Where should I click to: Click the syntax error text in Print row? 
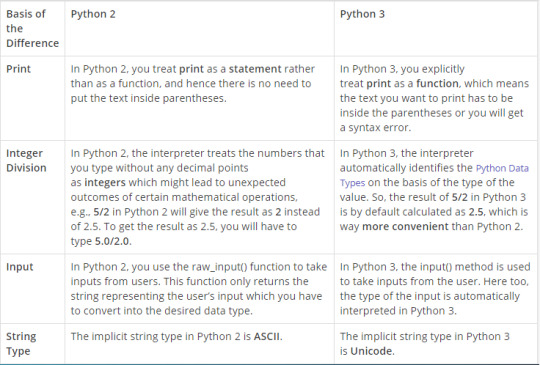pos(380,128)
